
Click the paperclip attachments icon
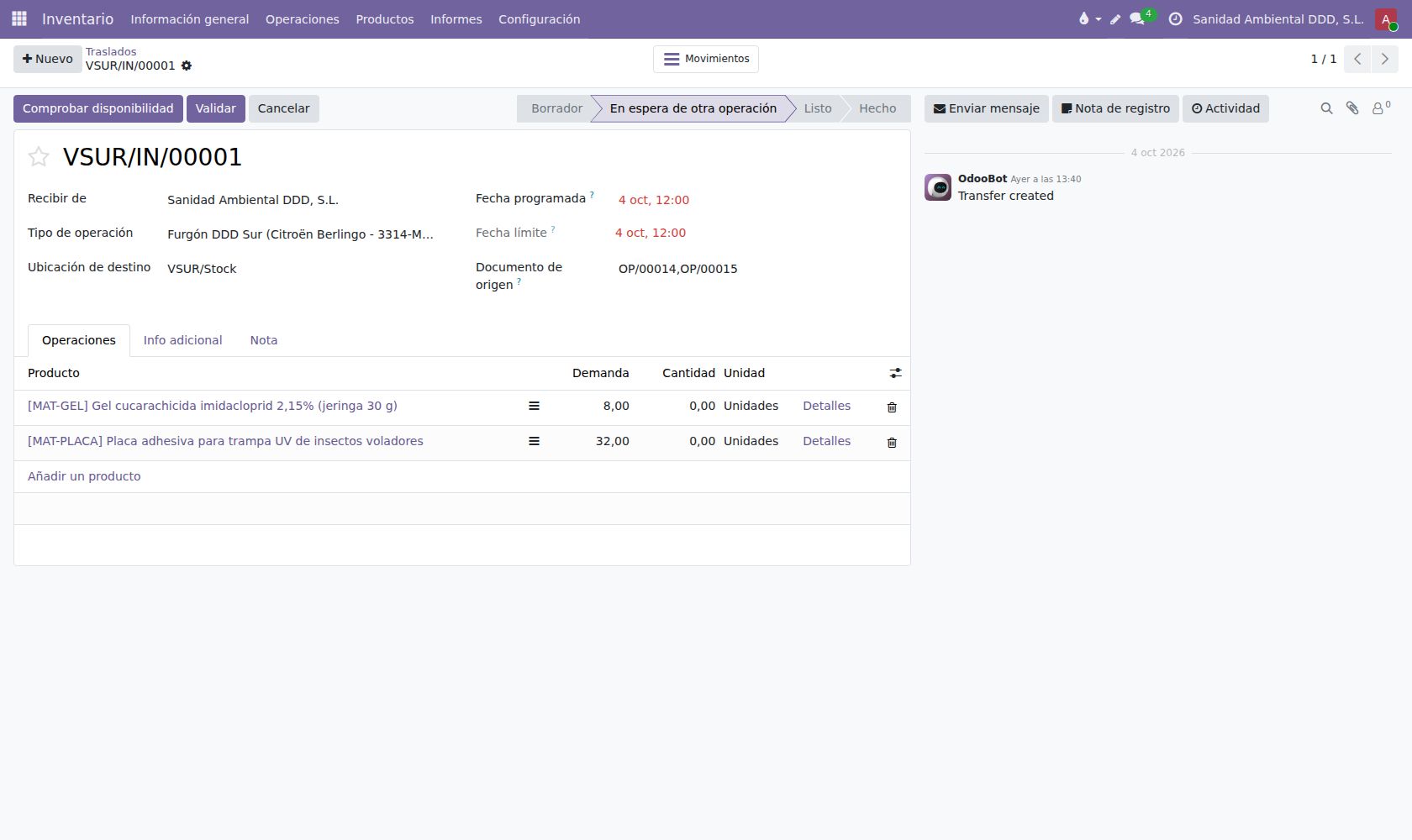tap(1352, 108)
